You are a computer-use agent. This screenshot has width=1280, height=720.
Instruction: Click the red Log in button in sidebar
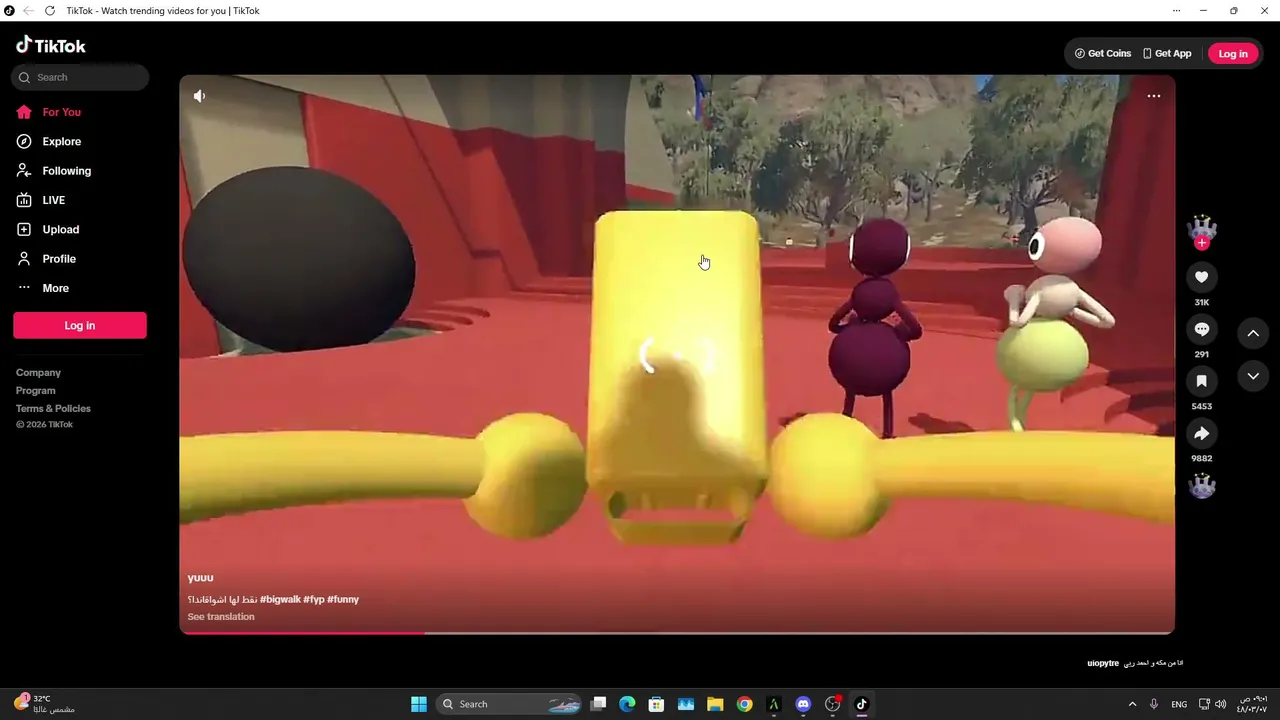click(x=80, y=325)
